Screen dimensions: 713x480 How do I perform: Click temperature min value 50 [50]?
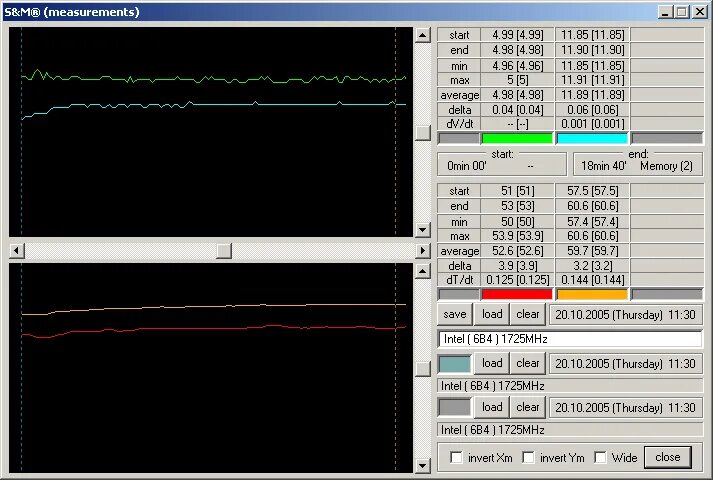point(517,222)
